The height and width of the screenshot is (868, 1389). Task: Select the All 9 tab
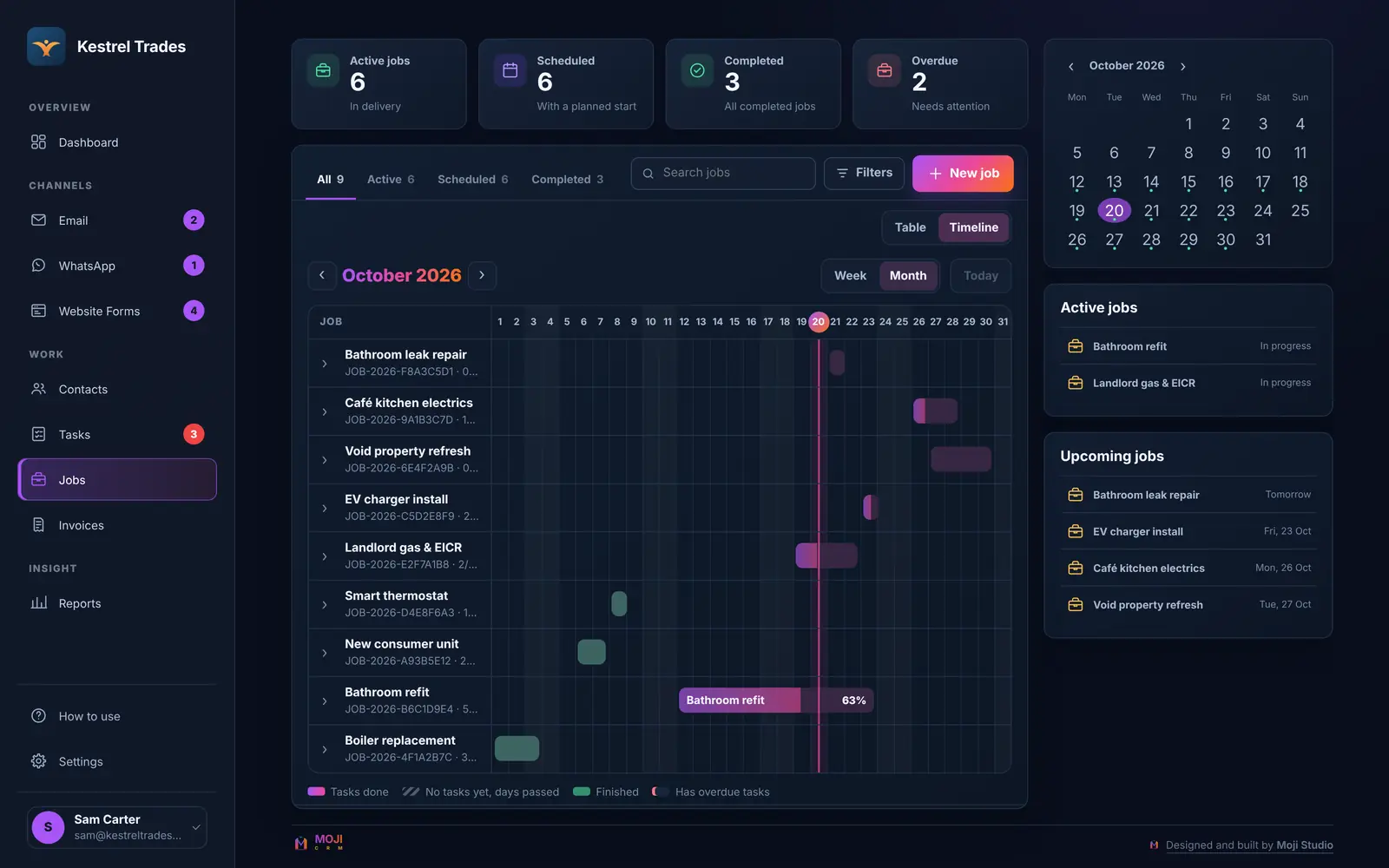pyautogui.click(x=330, y=180)
